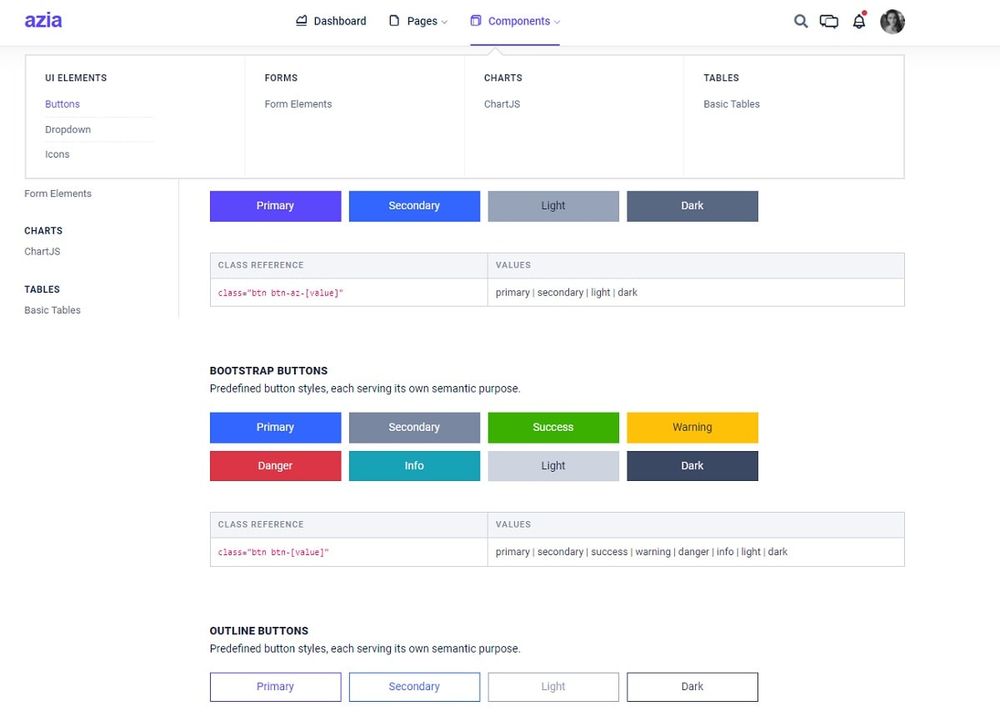Open the Pages menu
Screen dimensions: 1000x722
[x=418, y=20]
